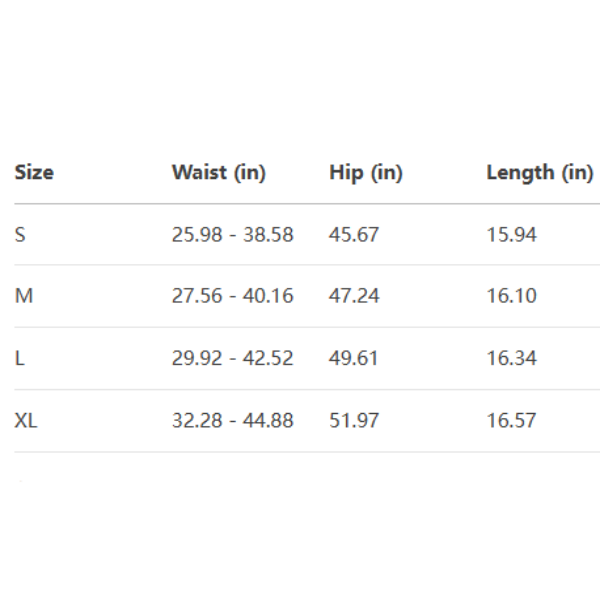This screenshot has height=600, width=600.
Task: Click hip value 51.97
Action: tap(354, 420)
